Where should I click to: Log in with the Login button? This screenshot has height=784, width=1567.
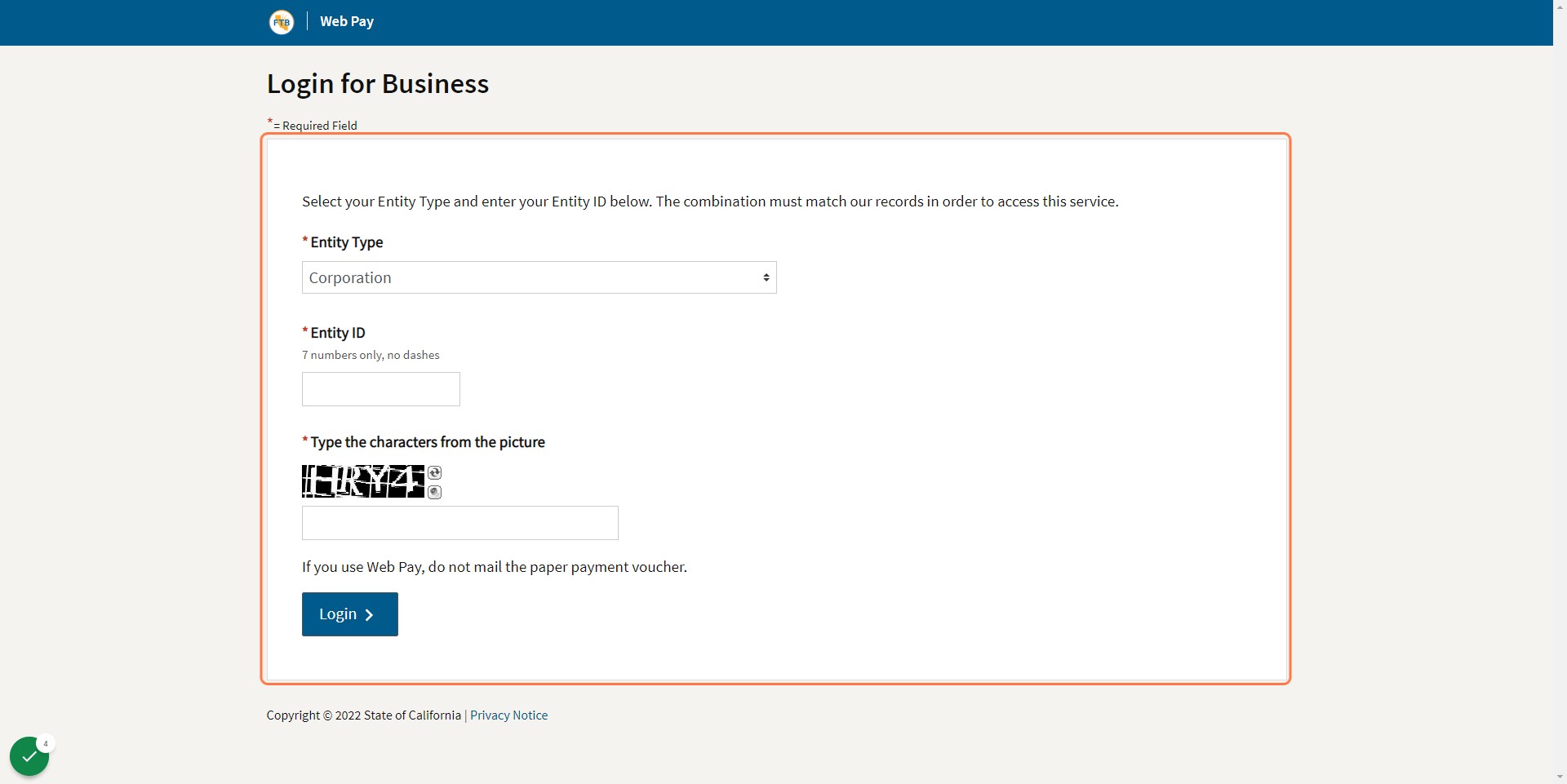point(349,614)
